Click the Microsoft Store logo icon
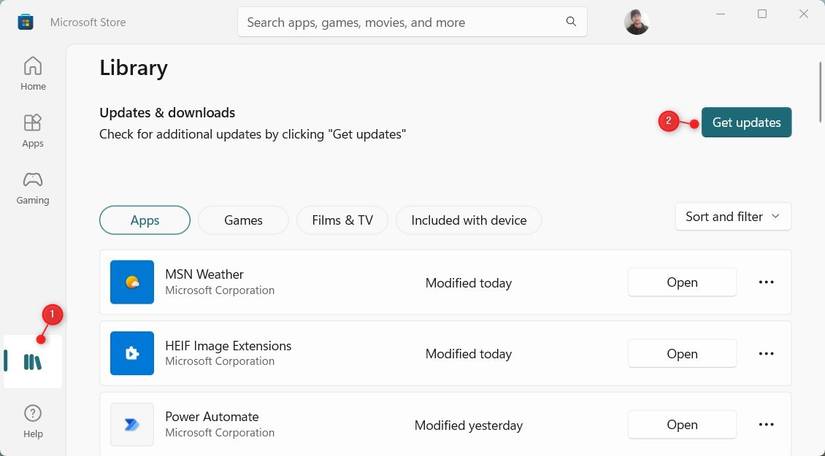Viewport: 825px width, 456px height. pyautogui.click(x=25, y=22)
